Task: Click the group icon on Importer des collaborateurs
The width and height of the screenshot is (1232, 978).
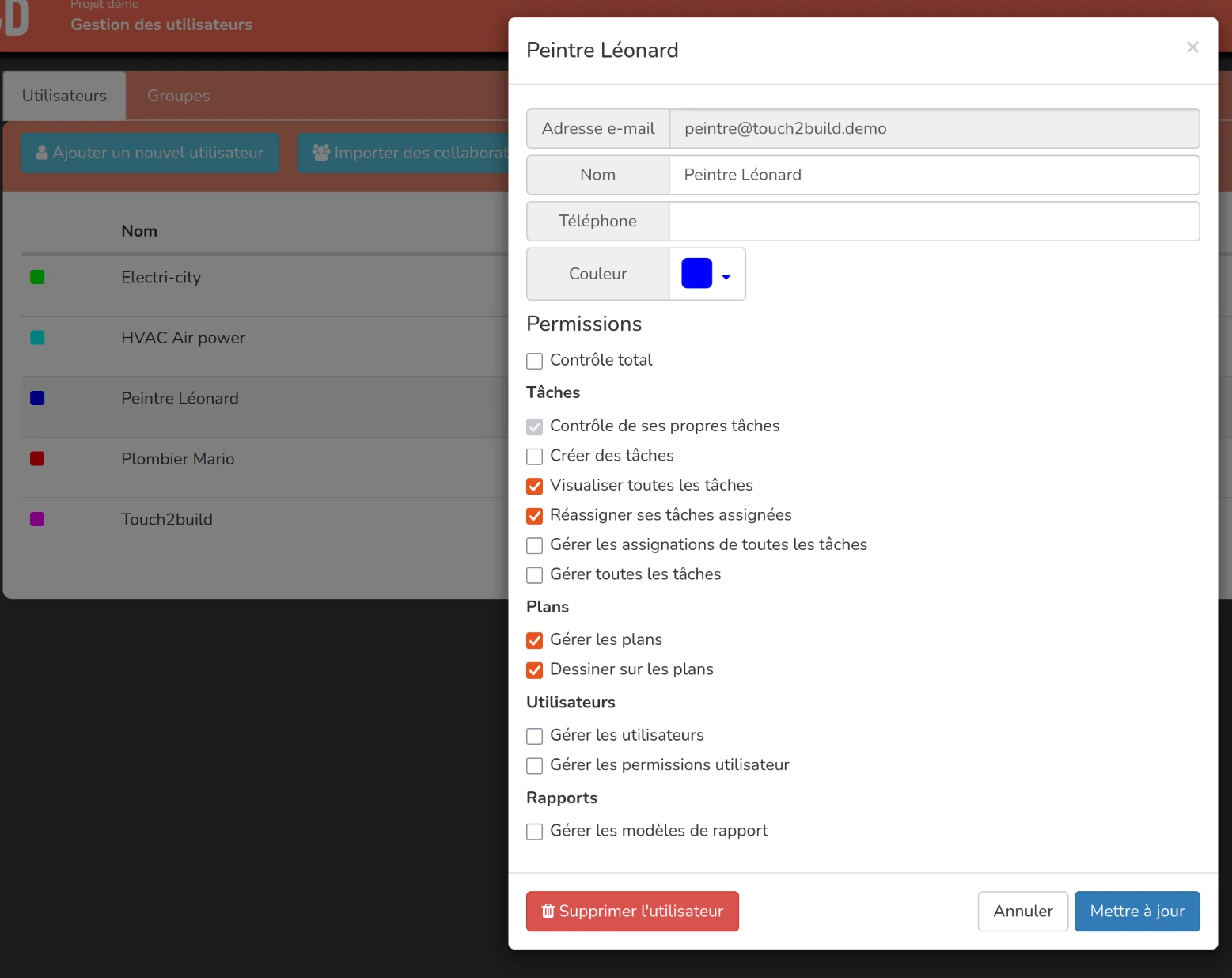Action: point(321,153)
